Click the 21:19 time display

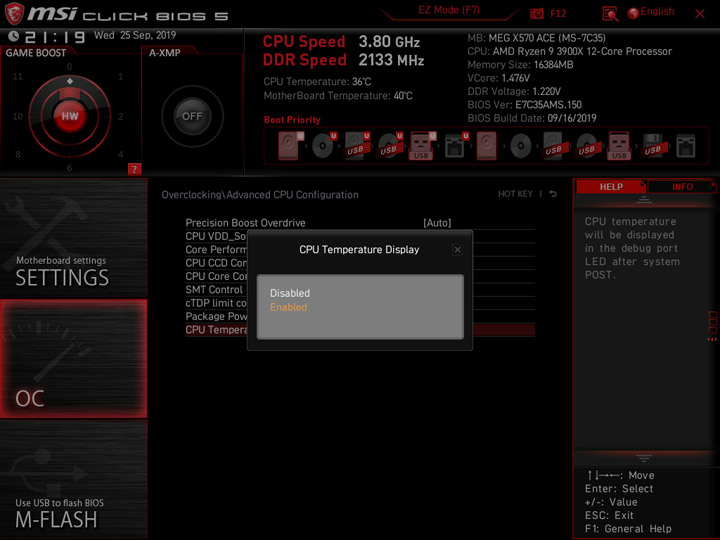point(55,37)
